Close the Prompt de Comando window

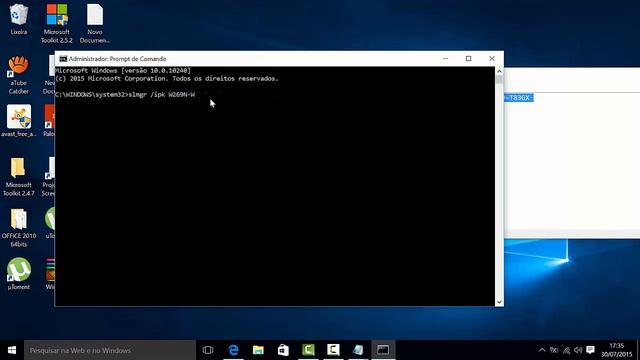click(x=492, y=59)
